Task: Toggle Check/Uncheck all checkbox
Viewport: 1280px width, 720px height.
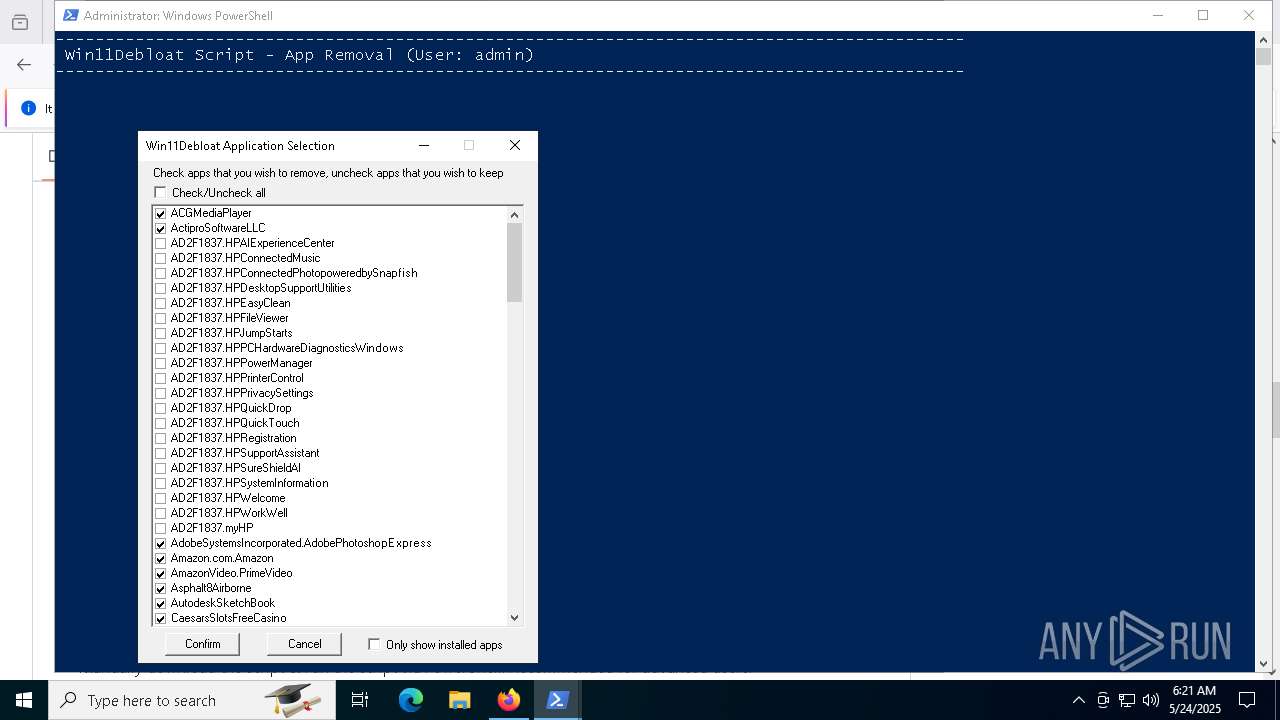Action: [x=160, y=193]
